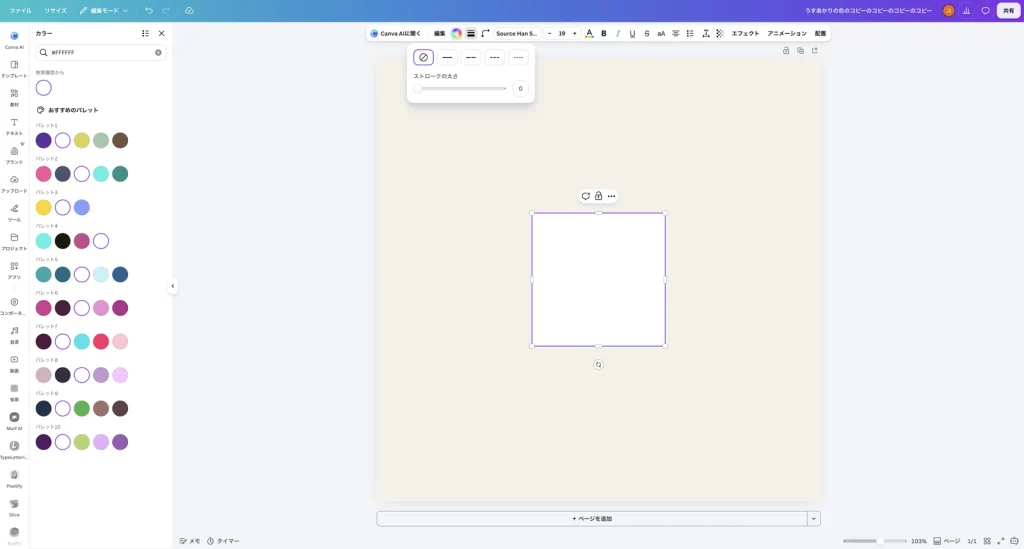The height and width of the screenshot is (549, 1024).
Task: Open the text alignment tool
Action: click(x=676, y=33)
